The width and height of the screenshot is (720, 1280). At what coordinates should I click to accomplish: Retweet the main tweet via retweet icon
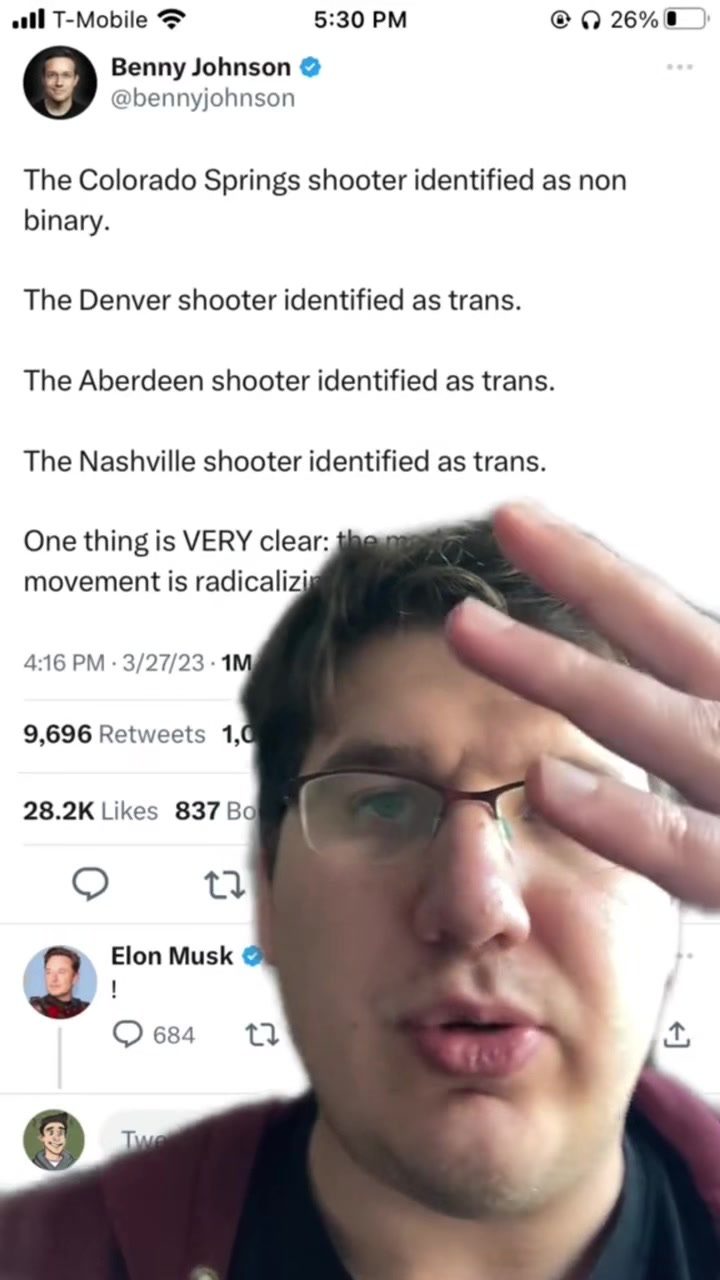point(224,885)
